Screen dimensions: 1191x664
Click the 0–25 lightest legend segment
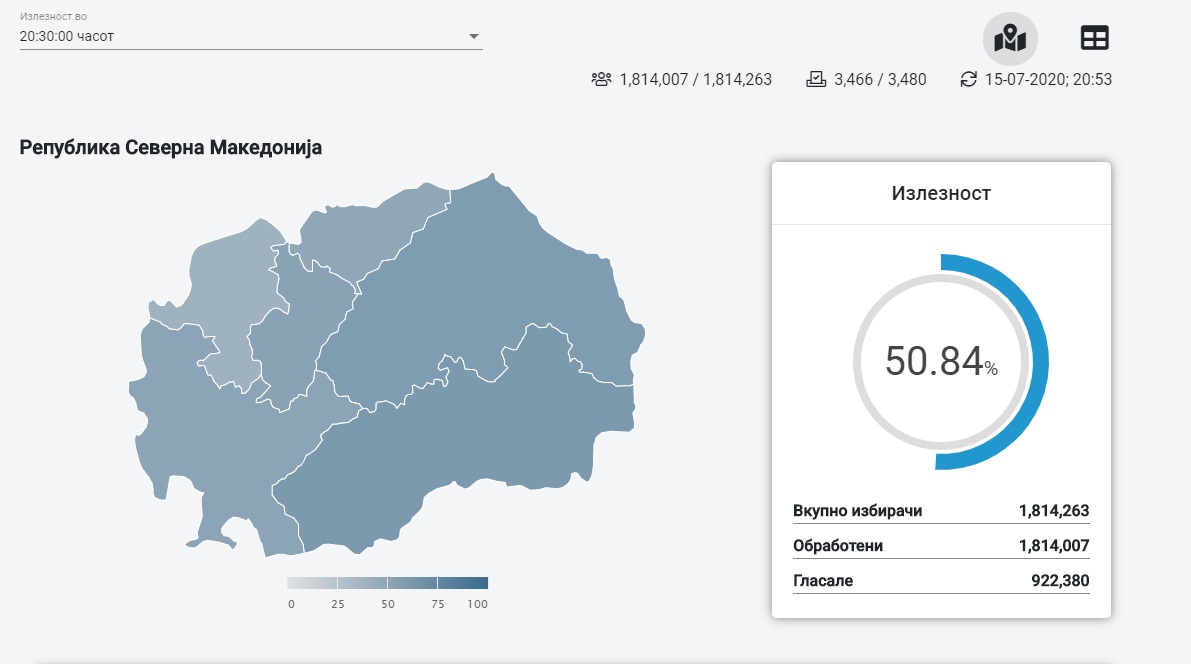pyautogui.click(x=312, y=583)
